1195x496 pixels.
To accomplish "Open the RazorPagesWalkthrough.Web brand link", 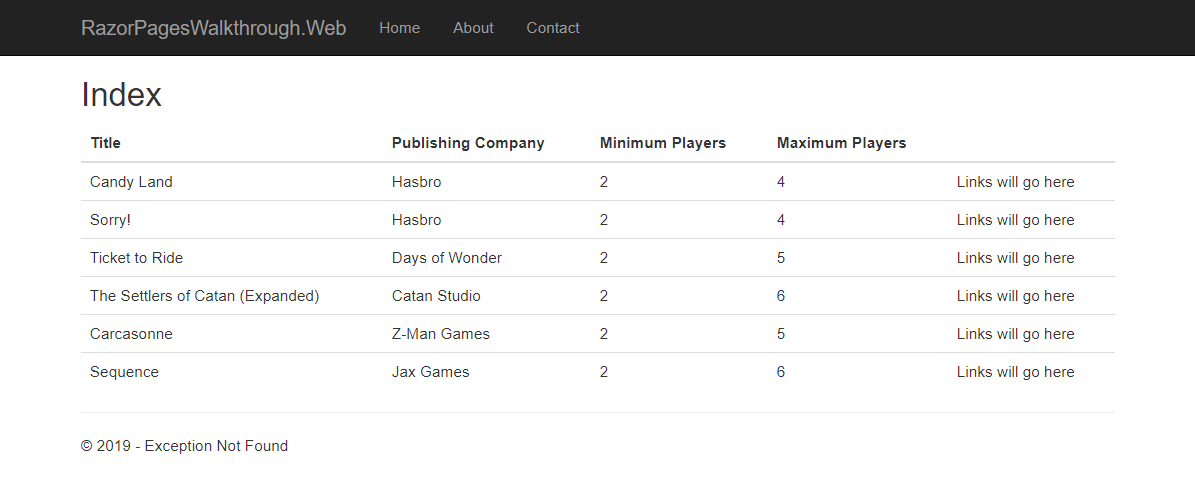I will pyautogui.click(x=213, y=28).
